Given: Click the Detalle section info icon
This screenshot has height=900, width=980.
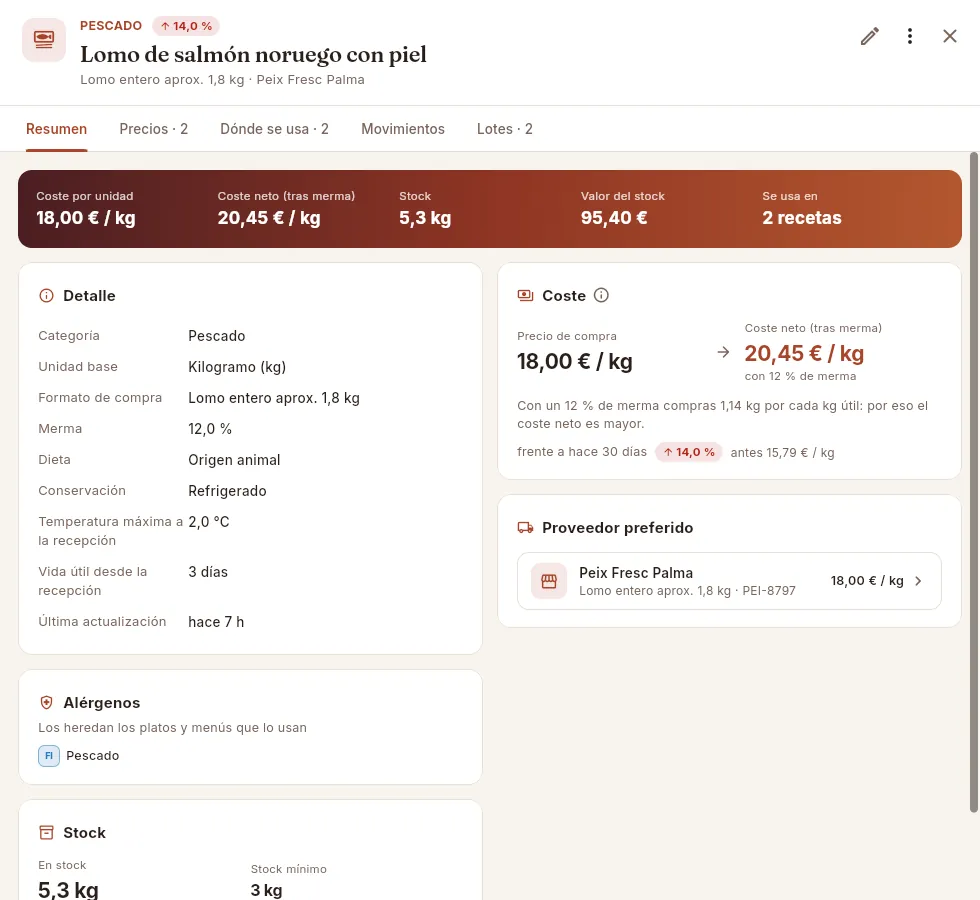Looking at the screenshot, I should tap(46, 296).
